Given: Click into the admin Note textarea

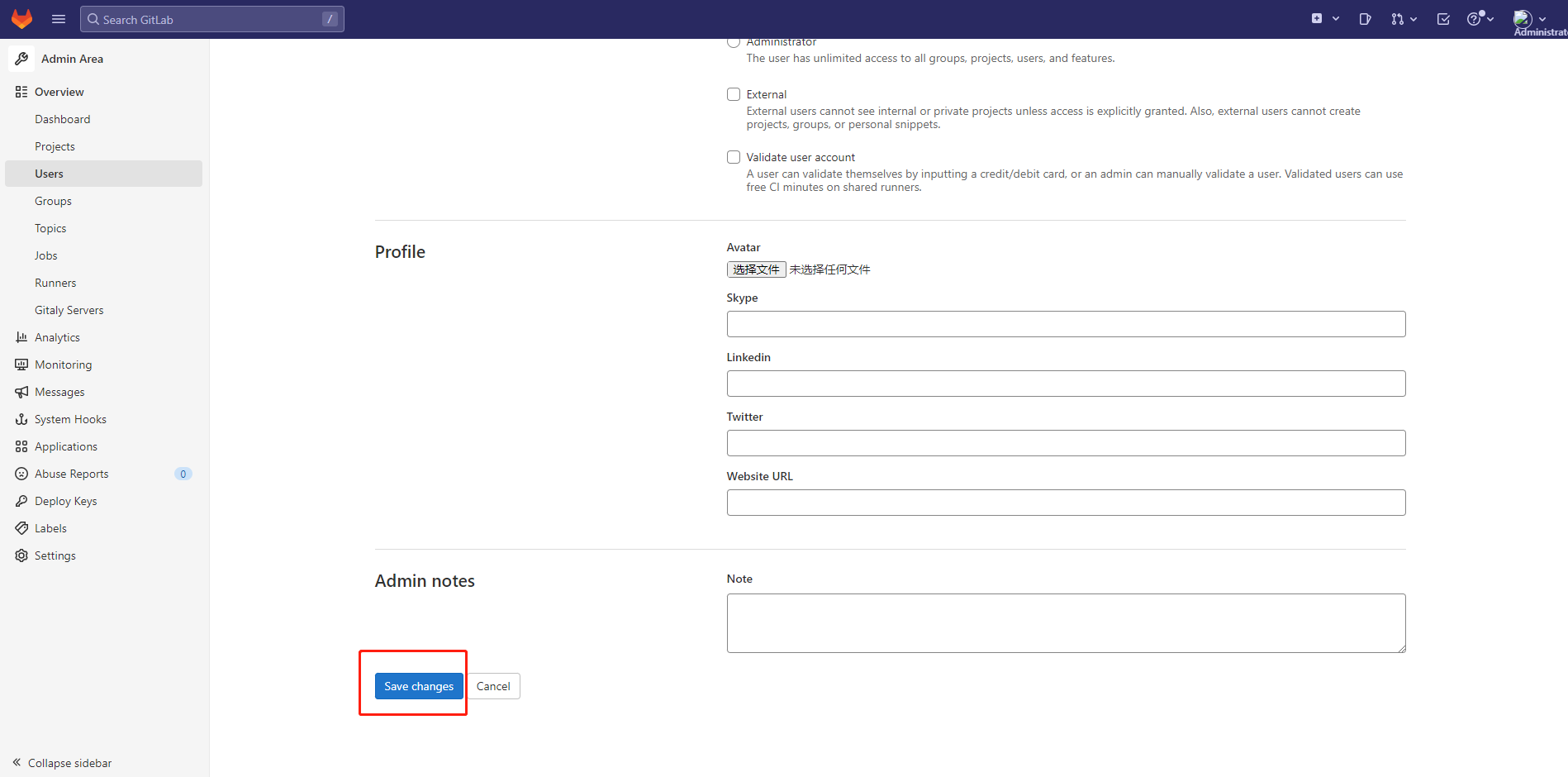Looking at the screenshot, I should pyautogui.click(x=1066, y=623).
